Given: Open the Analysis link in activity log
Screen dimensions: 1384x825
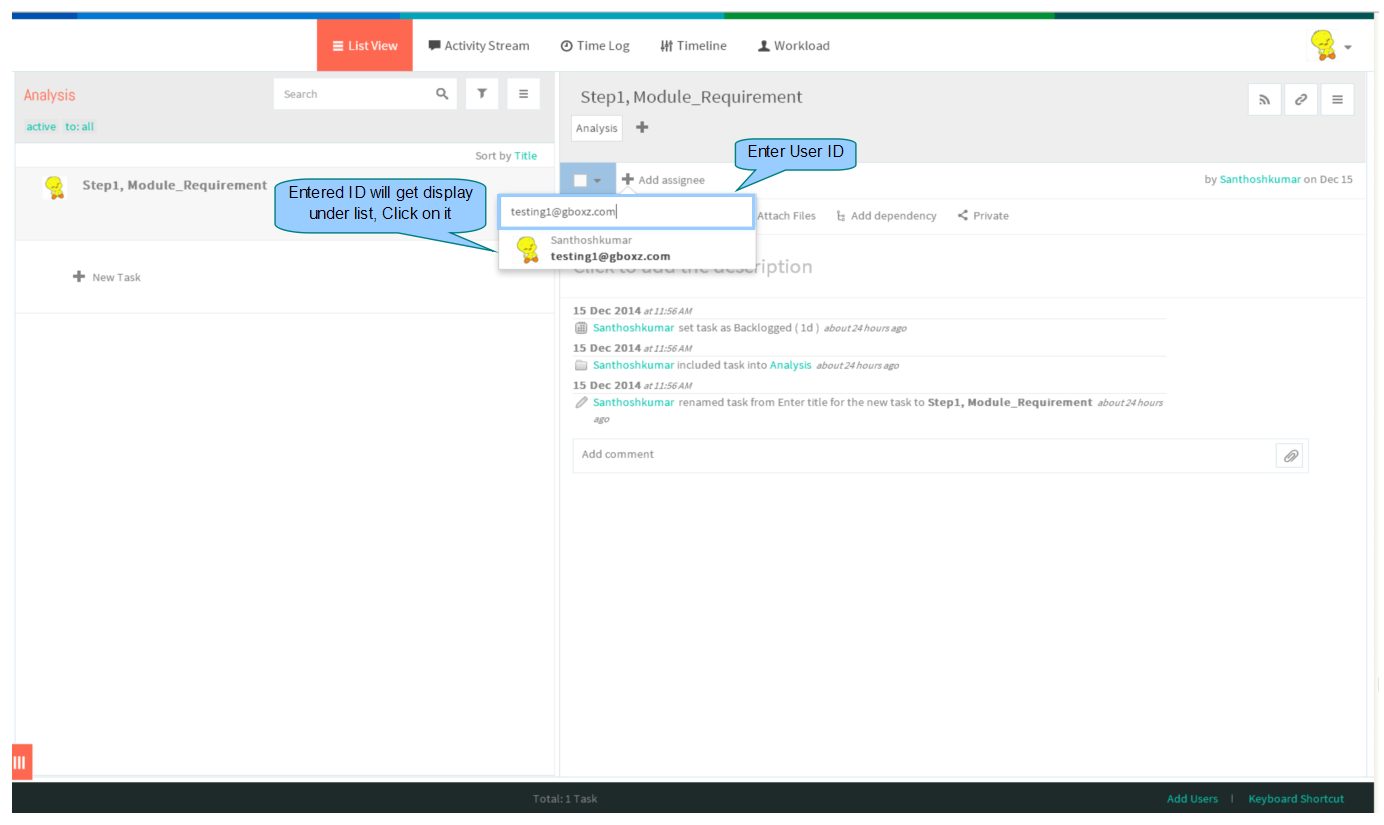Looking at the screenshot, I should (790, 365).
